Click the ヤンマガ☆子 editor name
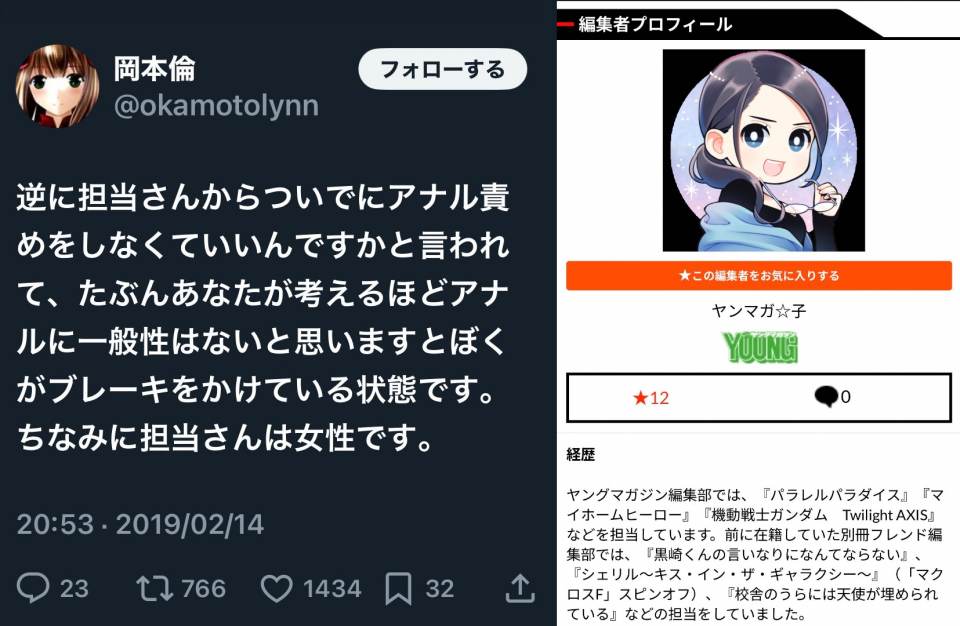This screenshot has height=626, width=960. tap(759, 311)
